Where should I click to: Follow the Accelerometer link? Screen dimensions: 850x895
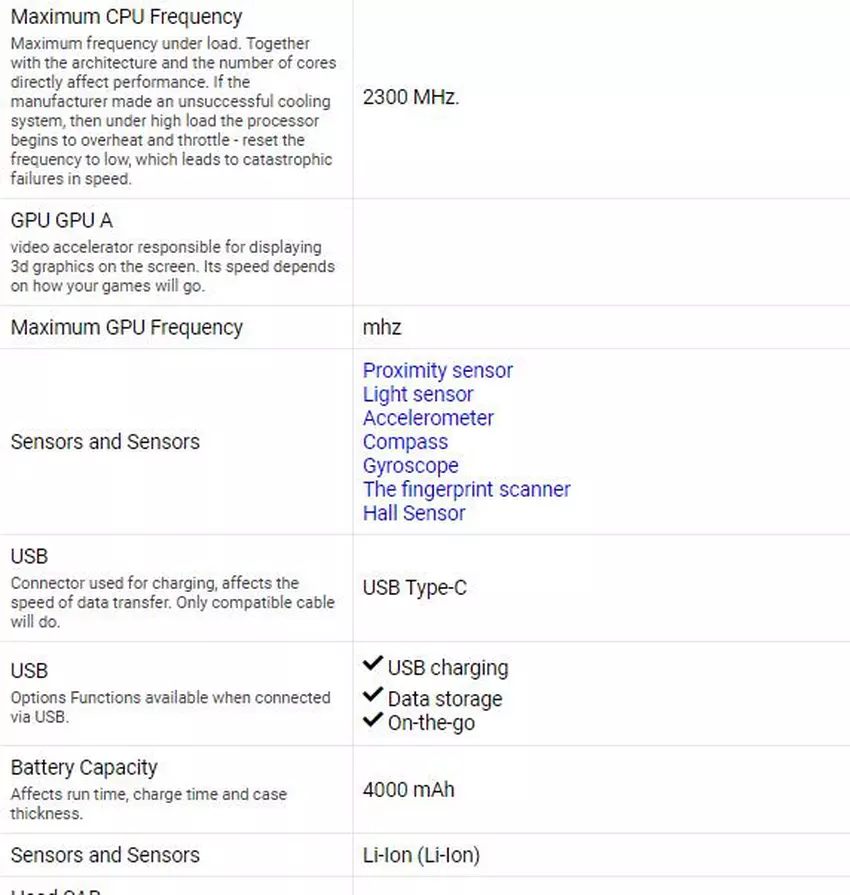pyautogui.click(x=428, y=418)
